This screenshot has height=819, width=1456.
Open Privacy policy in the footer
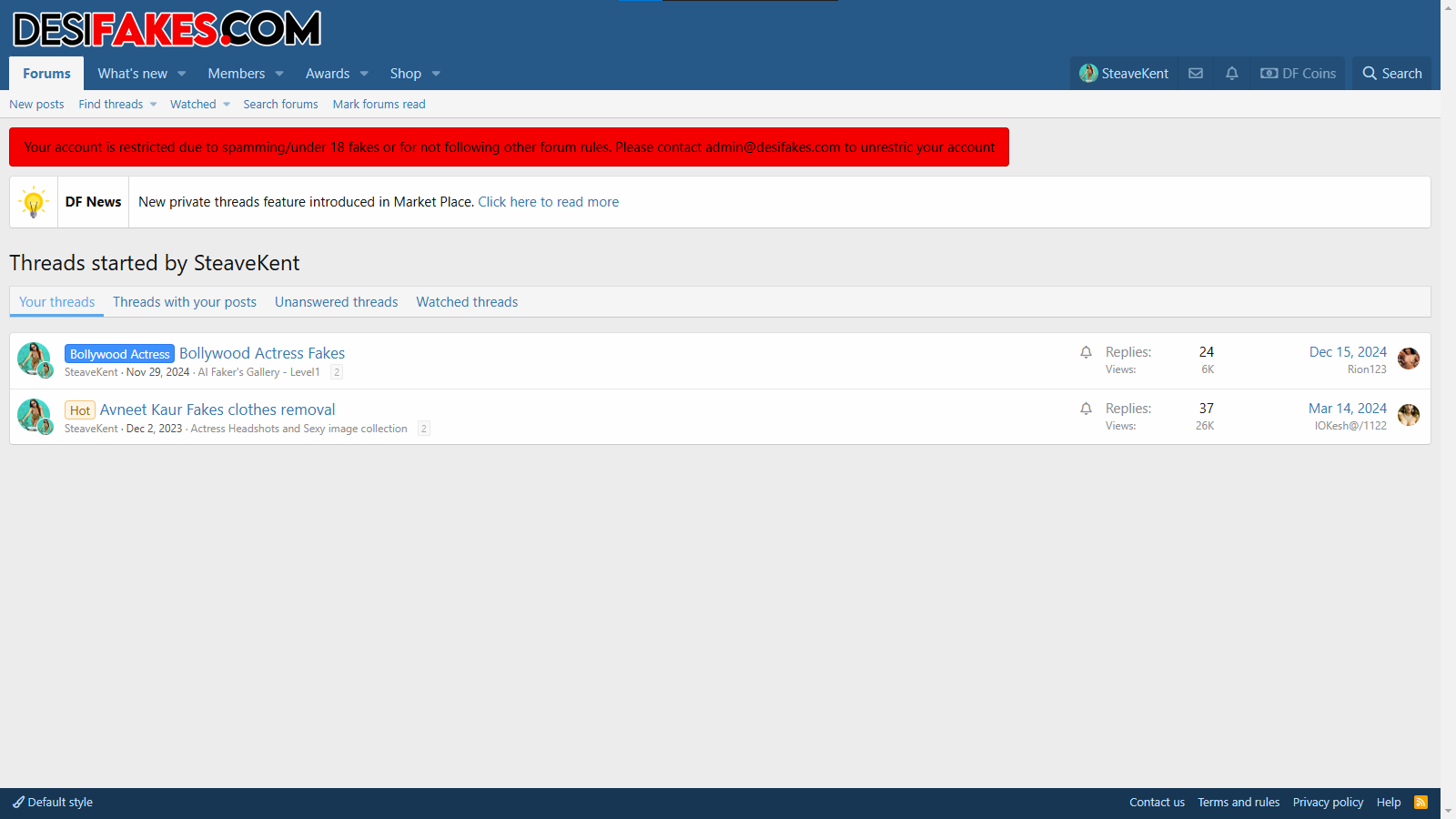point(1328,802)
